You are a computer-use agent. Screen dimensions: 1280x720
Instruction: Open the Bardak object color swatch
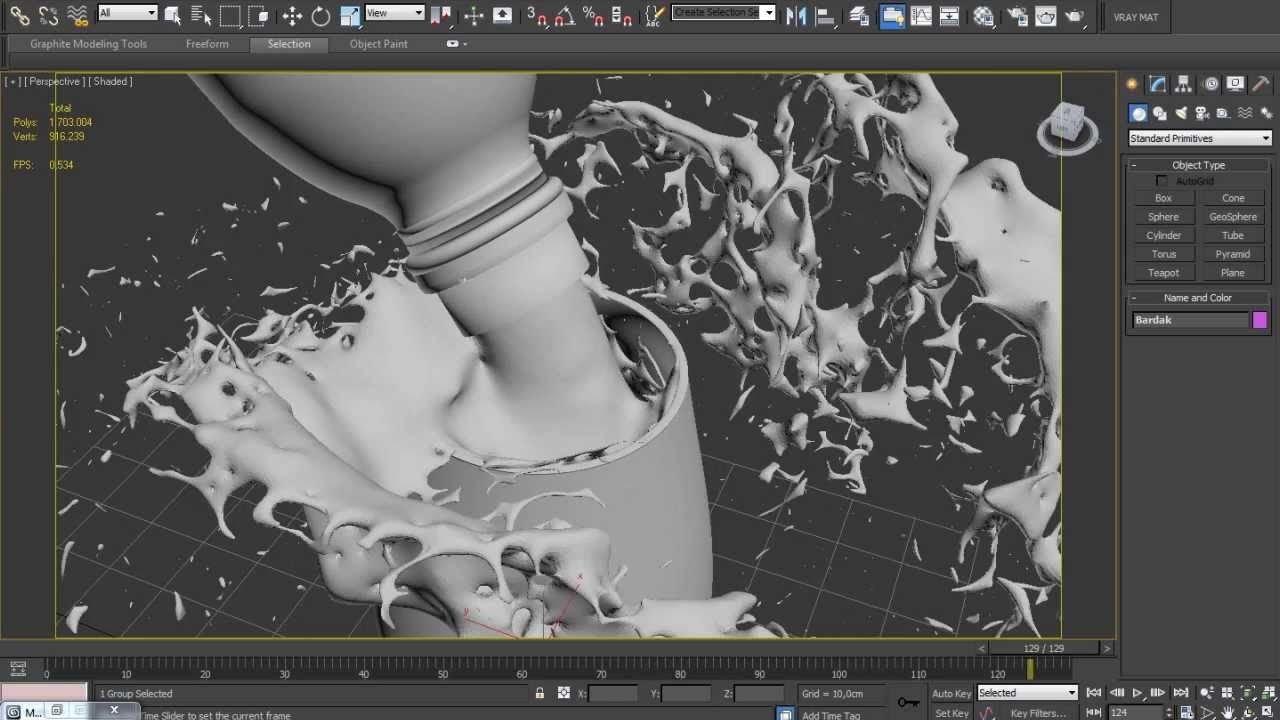(x=1259, y=320)
